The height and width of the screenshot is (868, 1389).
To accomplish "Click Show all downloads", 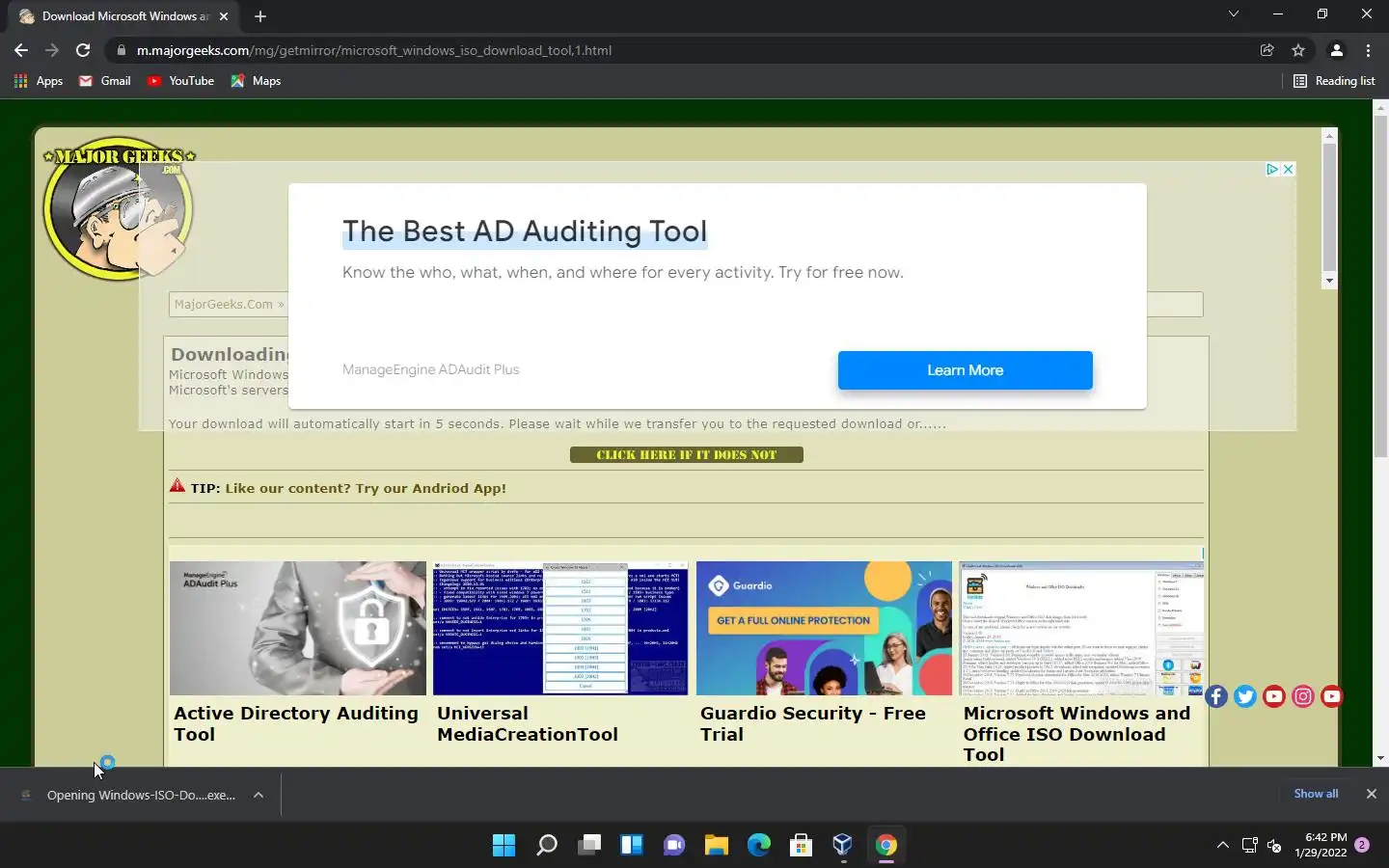I will click(1316, 794).
